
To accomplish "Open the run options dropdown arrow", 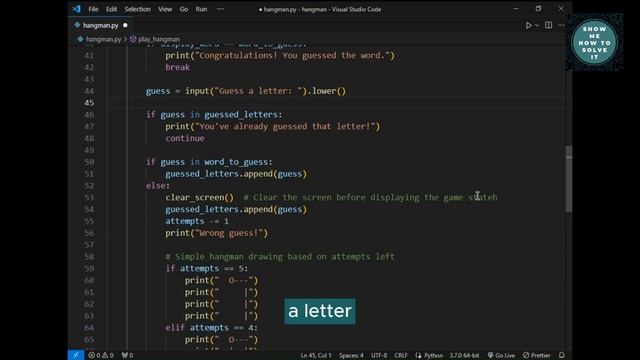I will pos(537,25).
